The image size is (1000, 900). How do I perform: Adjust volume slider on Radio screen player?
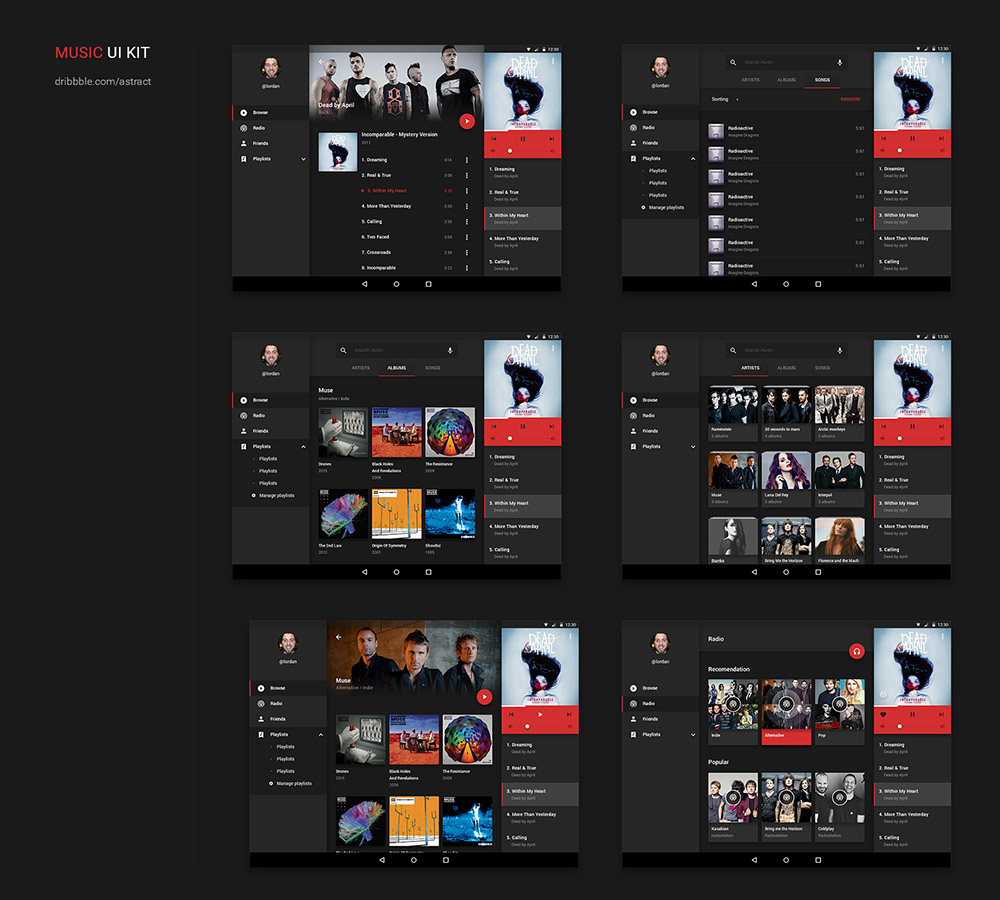click(x=913, y=726)
